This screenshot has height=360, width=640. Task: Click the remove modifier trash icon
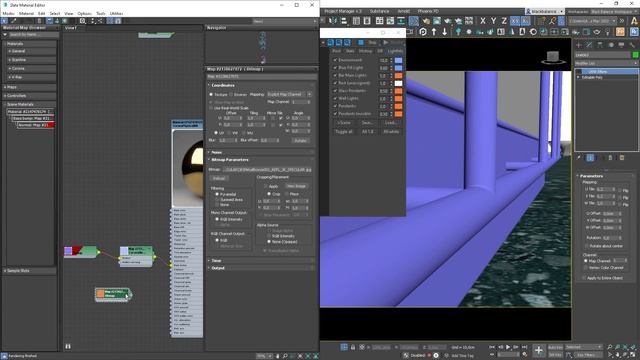[x=611, y=158]
